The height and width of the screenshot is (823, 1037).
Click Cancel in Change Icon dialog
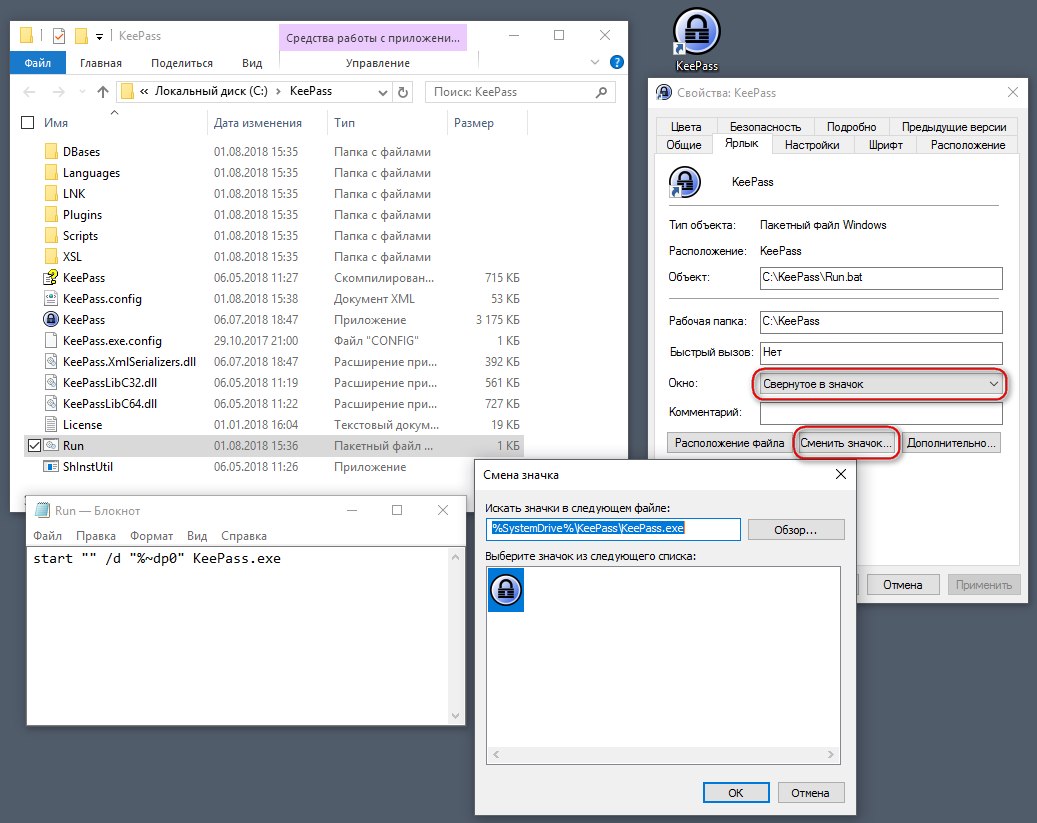(810, 793)
